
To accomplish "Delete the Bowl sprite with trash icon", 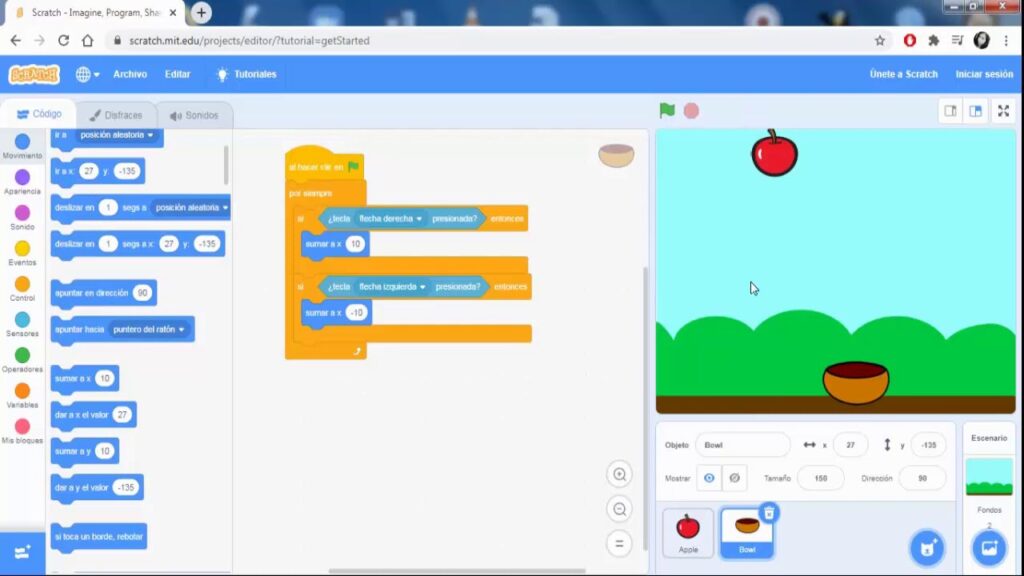I will (x=768, y=513).
